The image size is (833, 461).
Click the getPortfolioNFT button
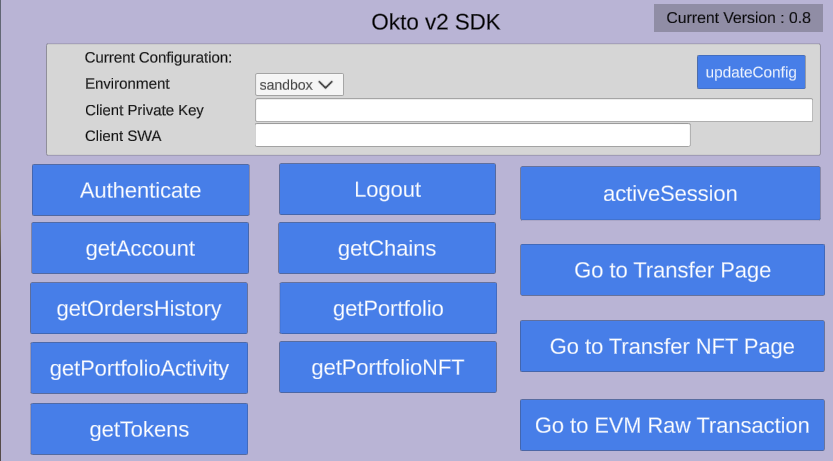[388, 367]
